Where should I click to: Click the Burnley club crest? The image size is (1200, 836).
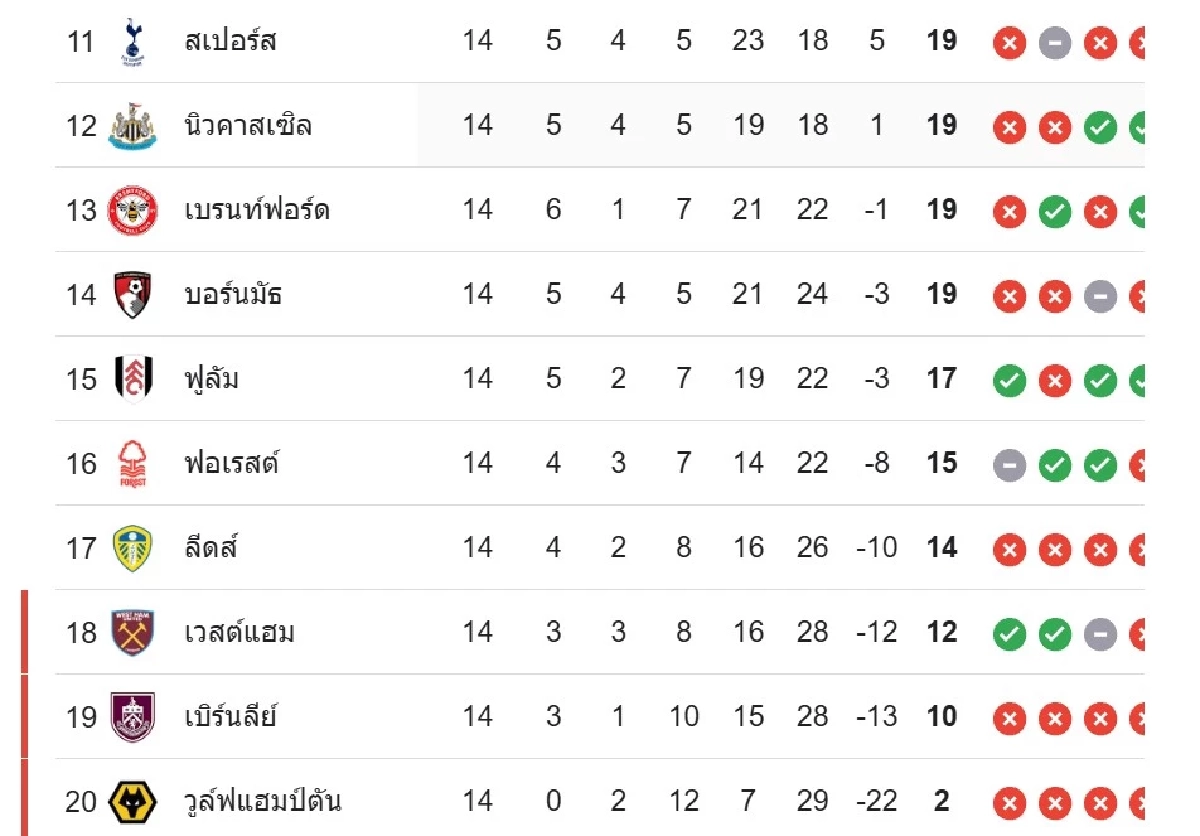[132, 717]
